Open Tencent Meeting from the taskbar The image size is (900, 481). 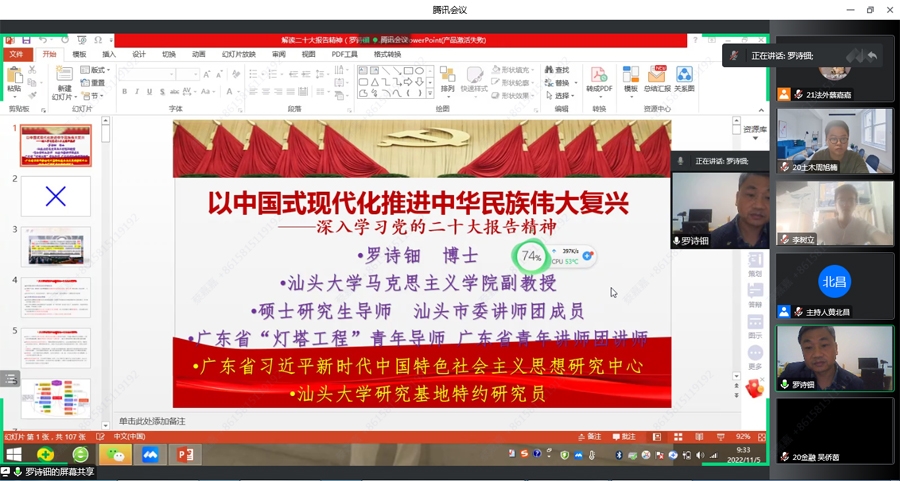(150, 455)
